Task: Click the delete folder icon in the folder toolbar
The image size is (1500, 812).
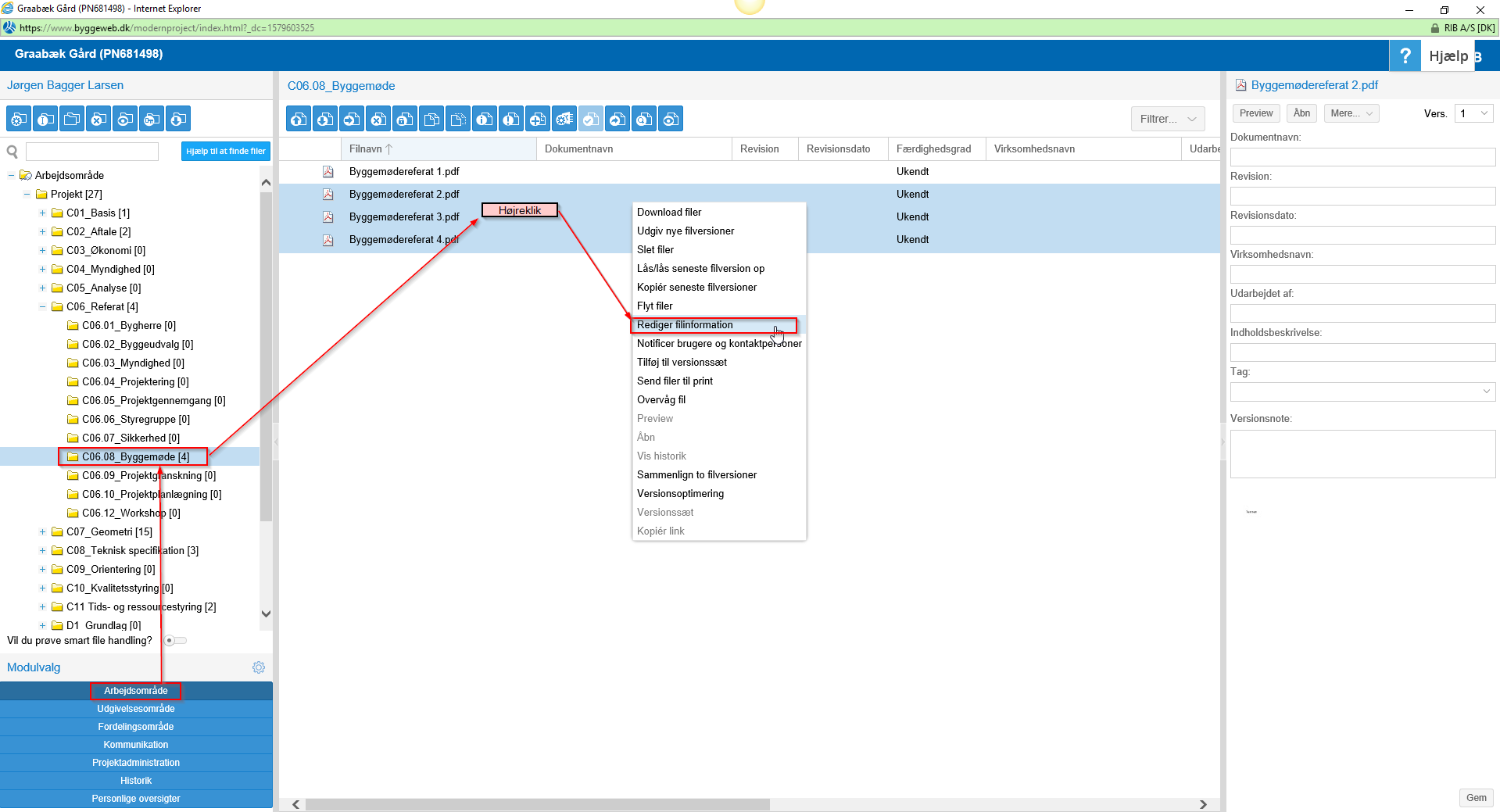Action: click(98, 119)
